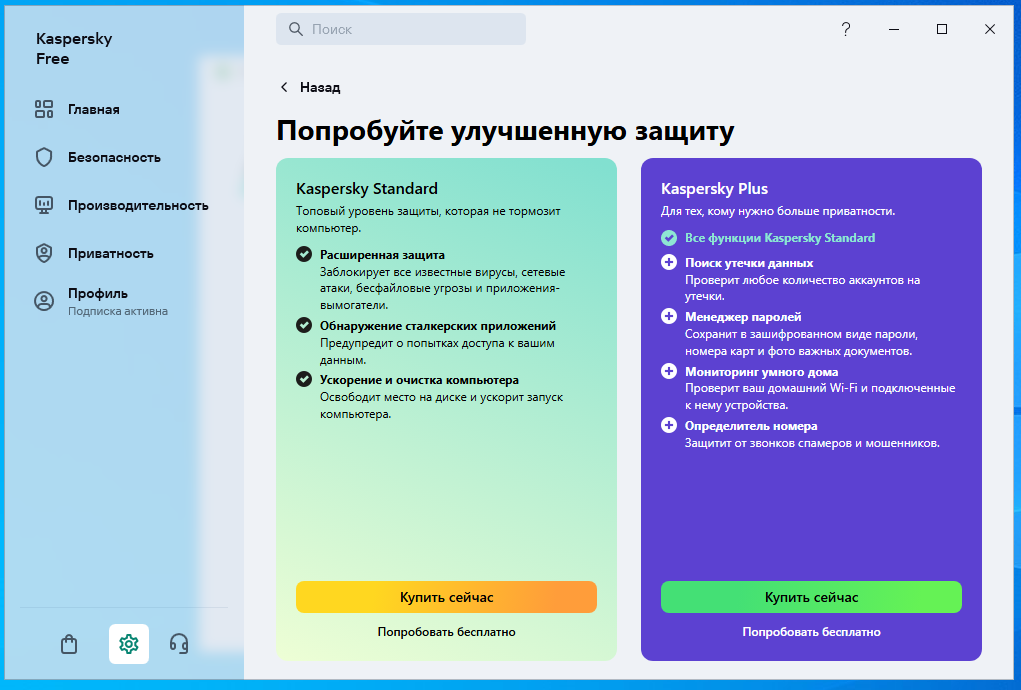This screenshot has height=690, width=1021.
Task: Click Ускорение и очистка компьютера title
Action: tap(419, 380)
